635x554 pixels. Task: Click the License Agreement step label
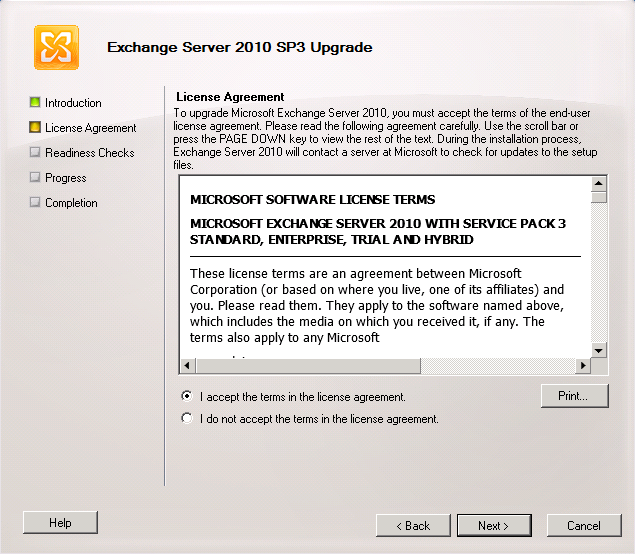[x=91, y=128]
